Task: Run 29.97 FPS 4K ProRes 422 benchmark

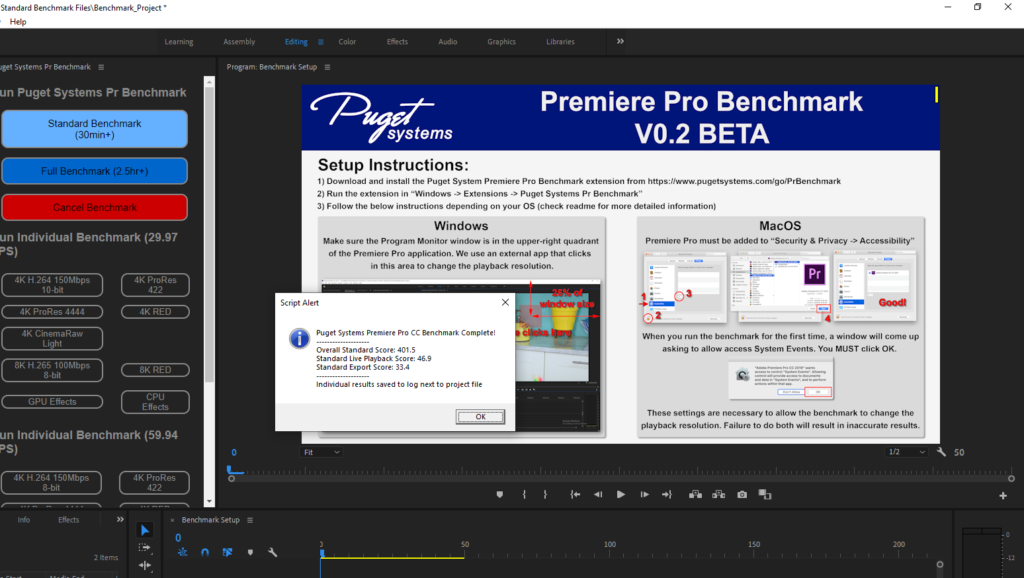Action: pos(155,285)
